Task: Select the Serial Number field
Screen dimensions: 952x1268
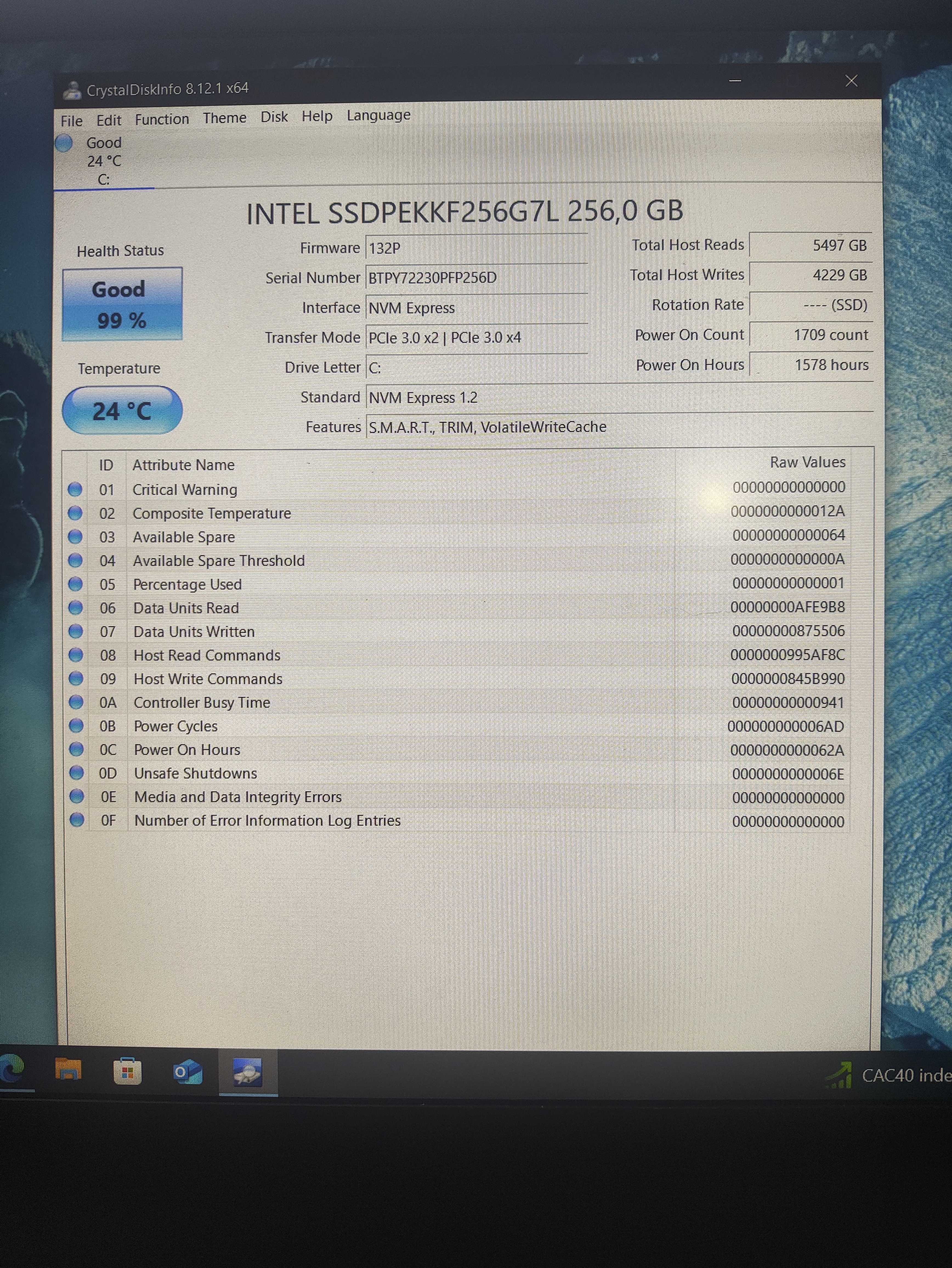Action: coord(476,278)
